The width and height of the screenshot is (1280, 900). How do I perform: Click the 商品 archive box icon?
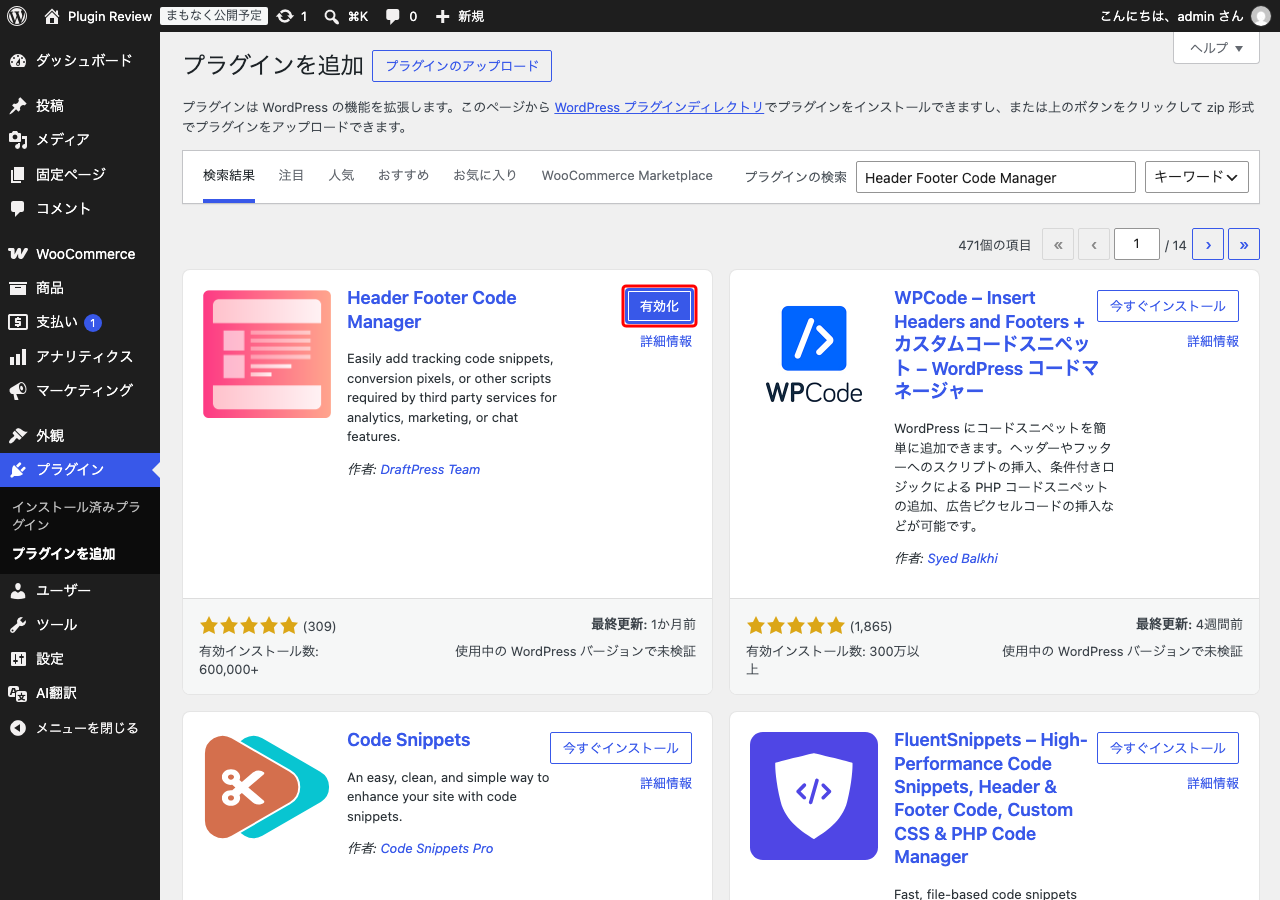pos(18,288)
